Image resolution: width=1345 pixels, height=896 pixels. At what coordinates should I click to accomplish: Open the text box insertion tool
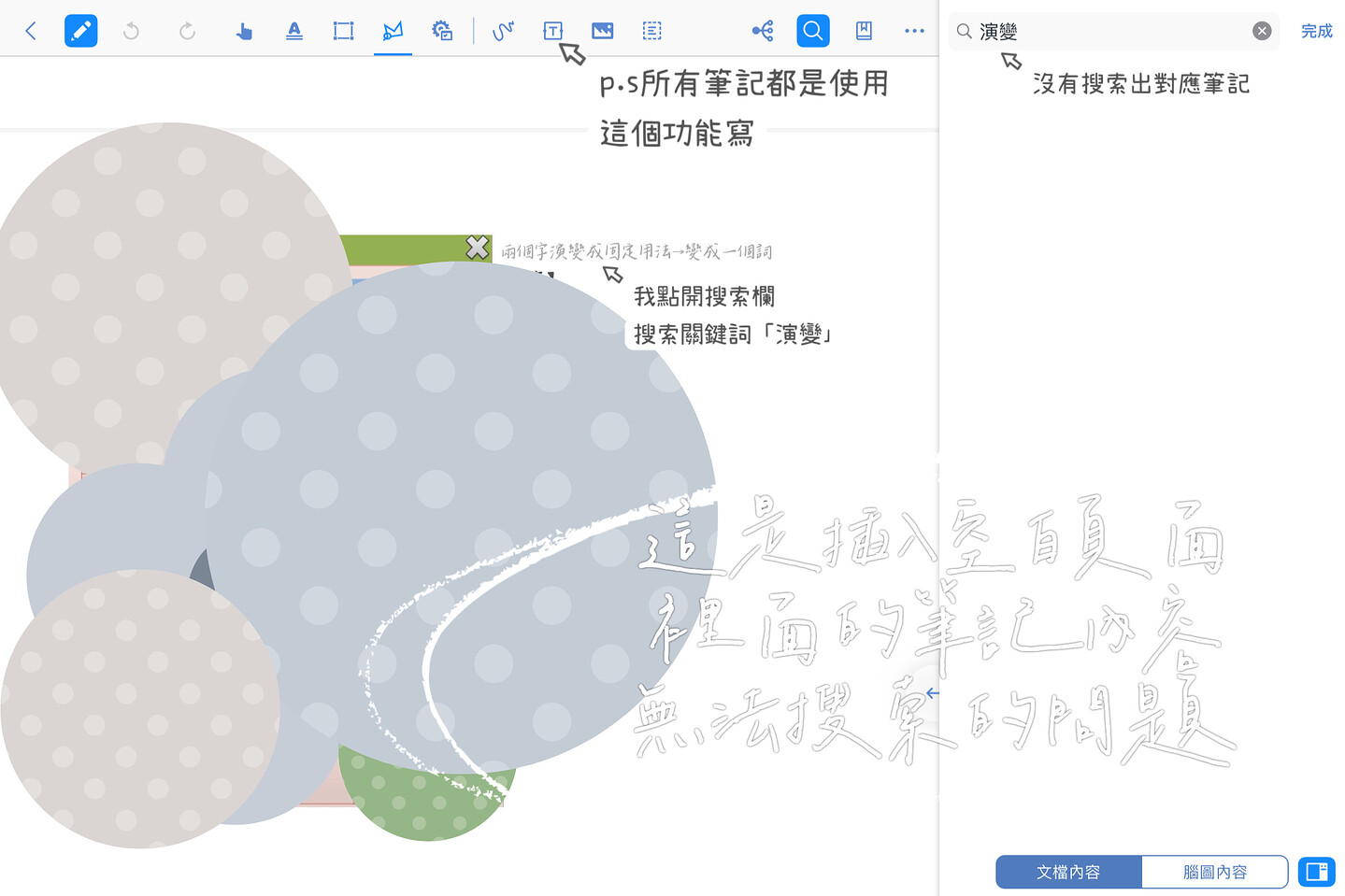(x=553, y=30)
